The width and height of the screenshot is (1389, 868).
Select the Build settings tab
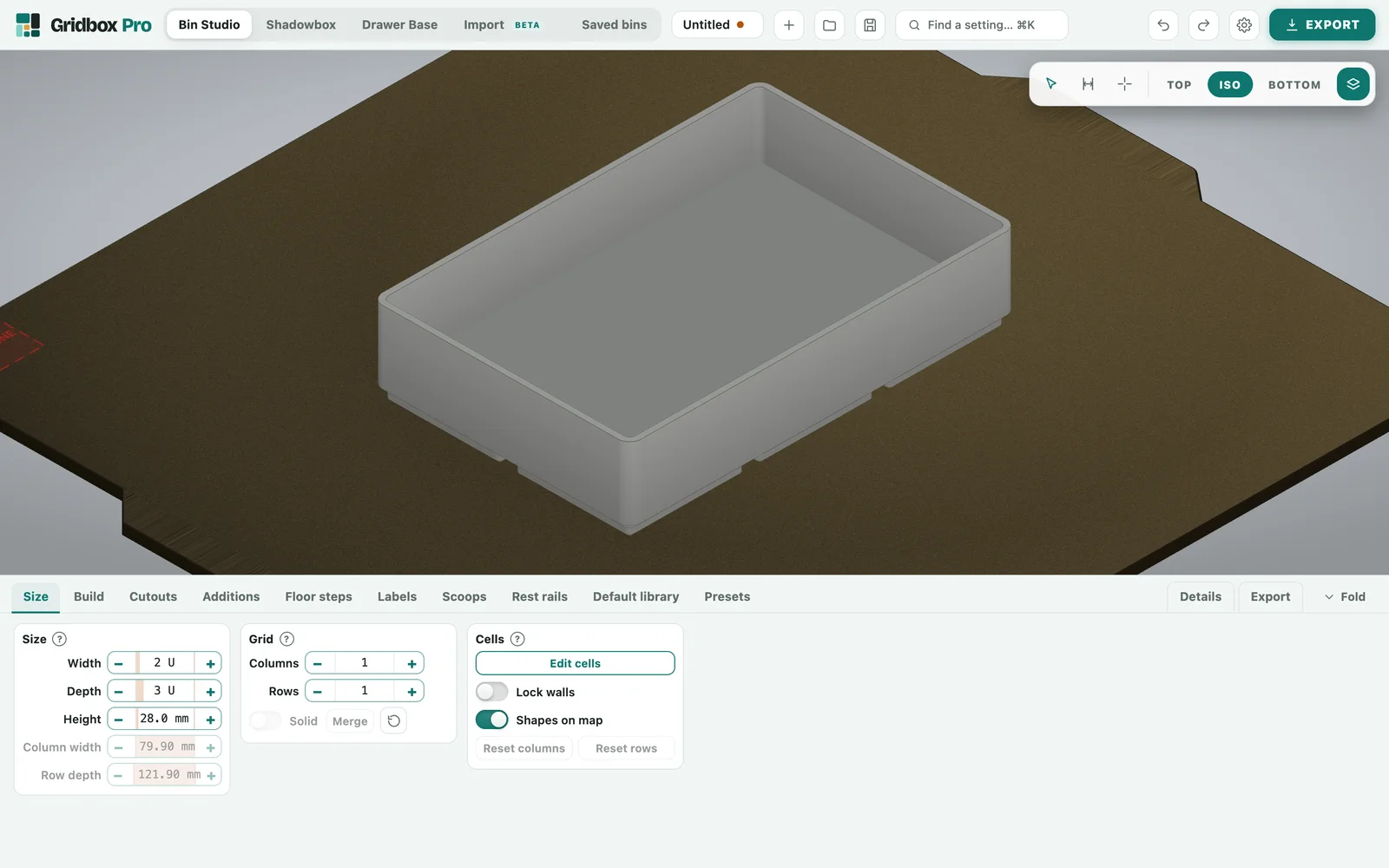[89, 596]
